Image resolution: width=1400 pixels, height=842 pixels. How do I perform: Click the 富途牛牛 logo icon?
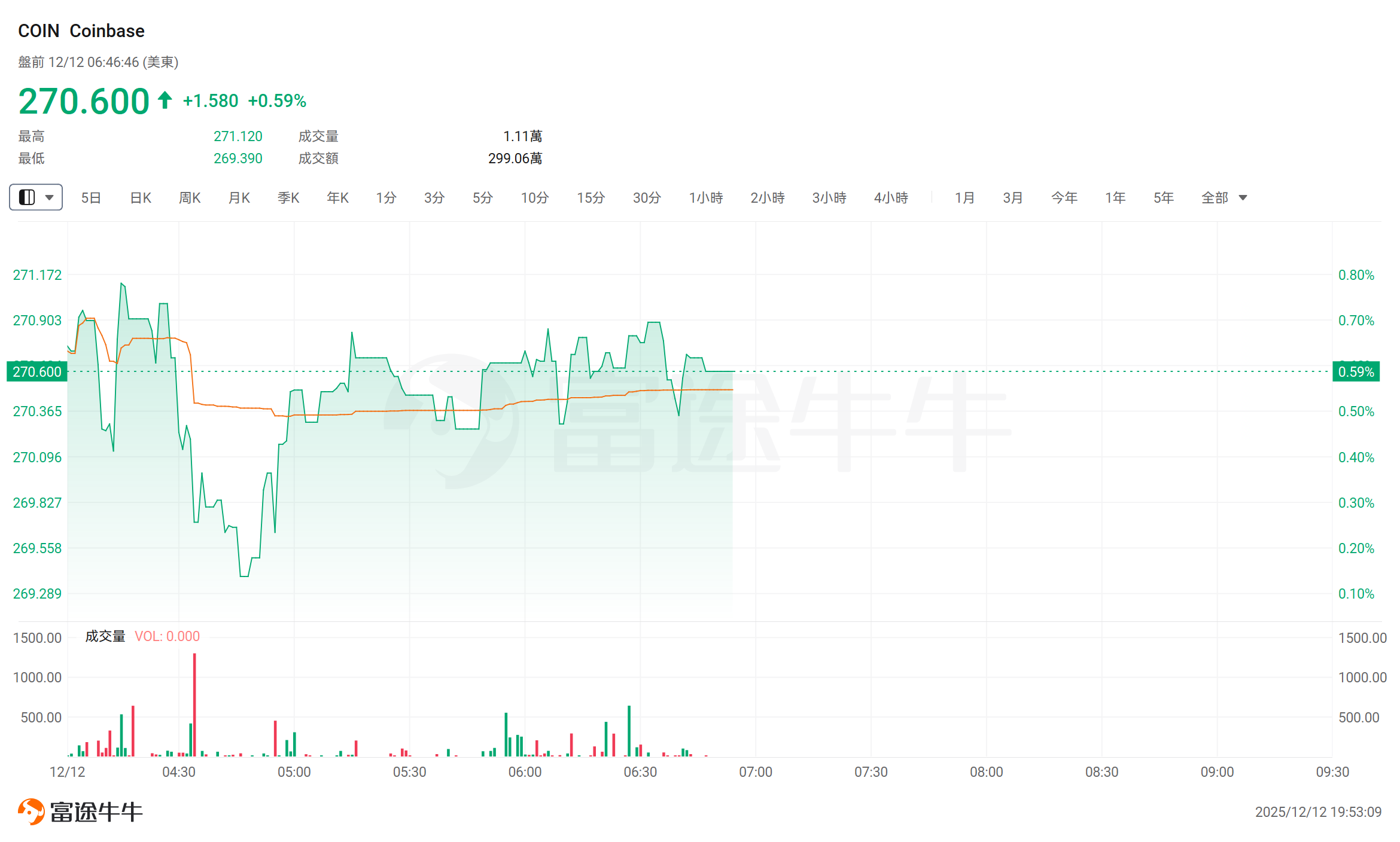(x=31, y=812)
